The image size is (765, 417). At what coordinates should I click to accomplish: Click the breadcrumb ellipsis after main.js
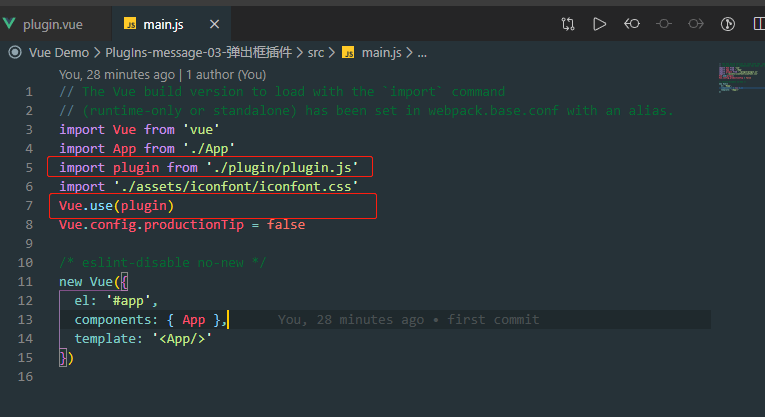pyautogui.click(x=421, y=52)
